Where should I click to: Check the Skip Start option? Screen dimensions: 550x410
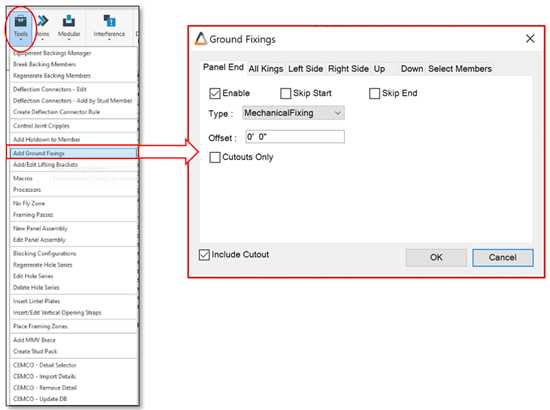click(286, 93)
